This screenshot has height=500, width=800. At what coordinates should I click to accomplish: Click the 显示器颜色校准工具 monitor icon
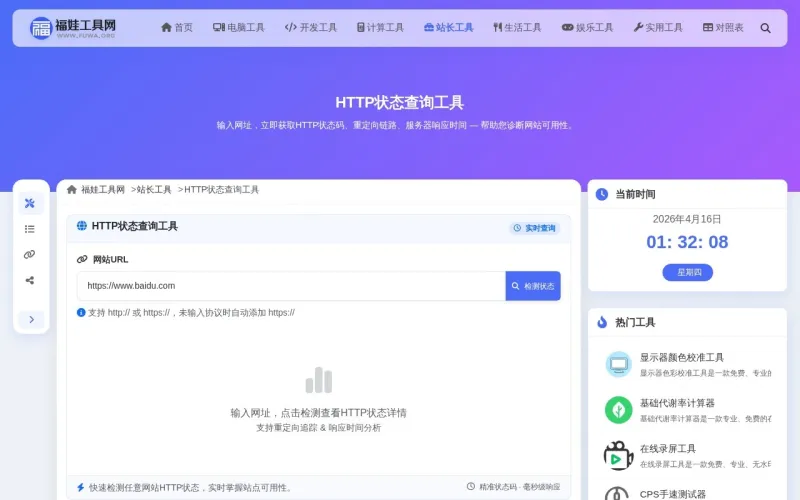click(x=618, y=364)
